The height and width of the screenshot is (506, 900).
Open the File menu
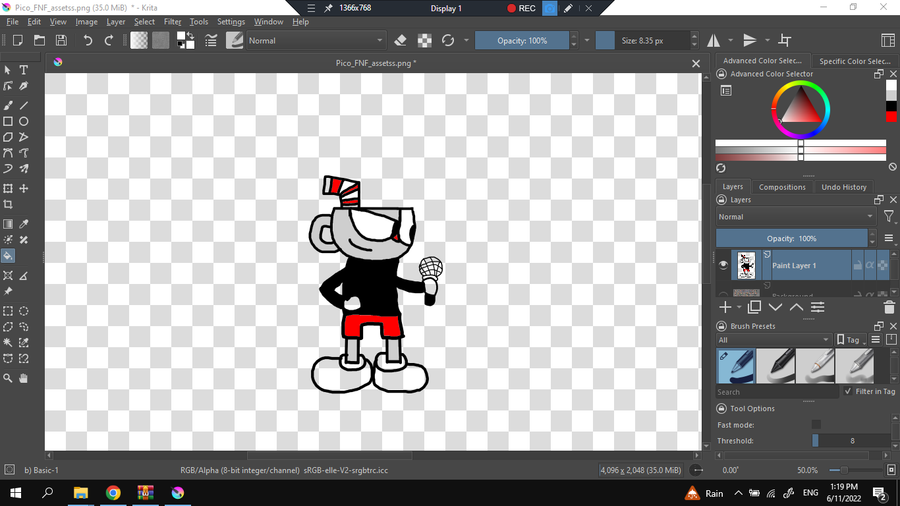coord(12,22)
